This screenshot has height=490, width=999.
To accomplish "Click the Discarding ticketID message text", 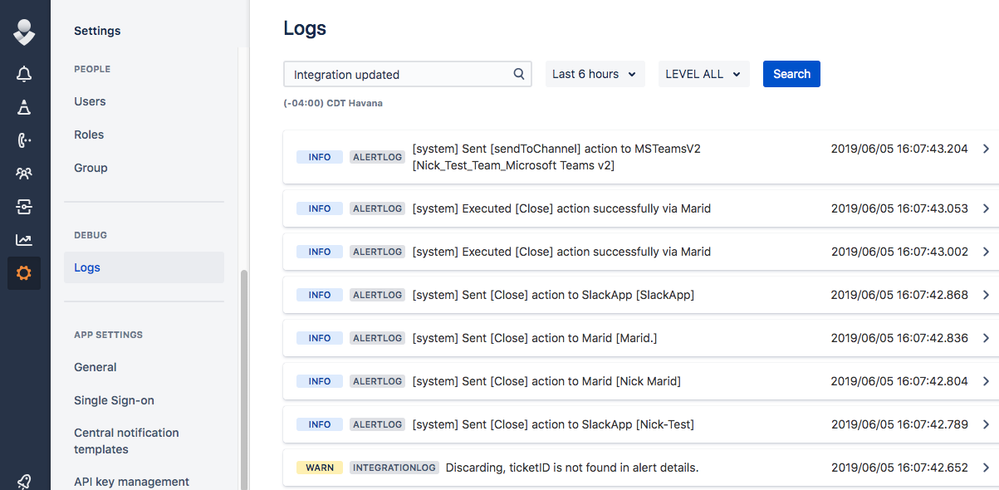I will (572, 468).
